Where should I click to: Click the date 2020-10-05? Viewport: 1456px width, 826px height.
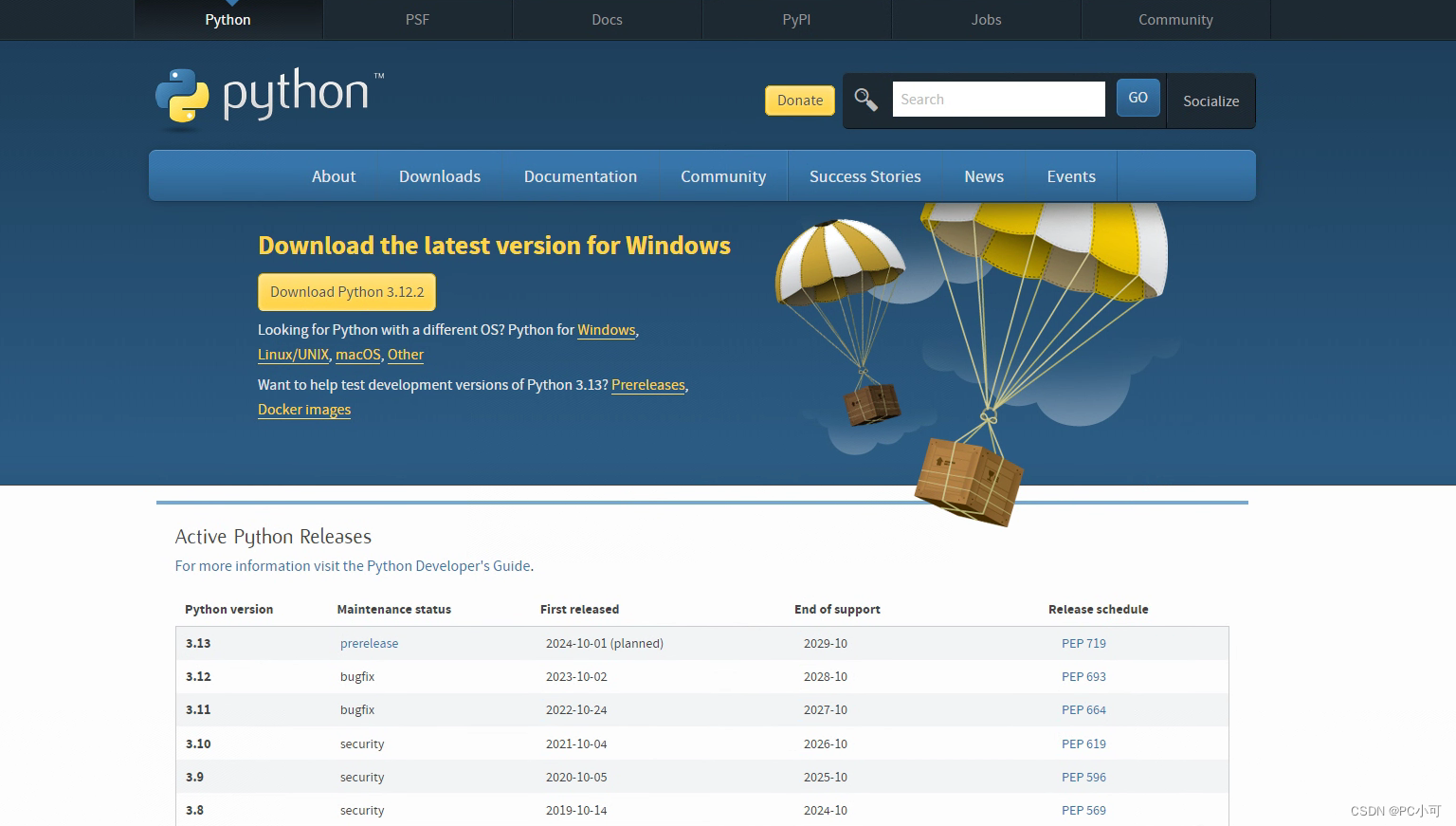point(576,777)
